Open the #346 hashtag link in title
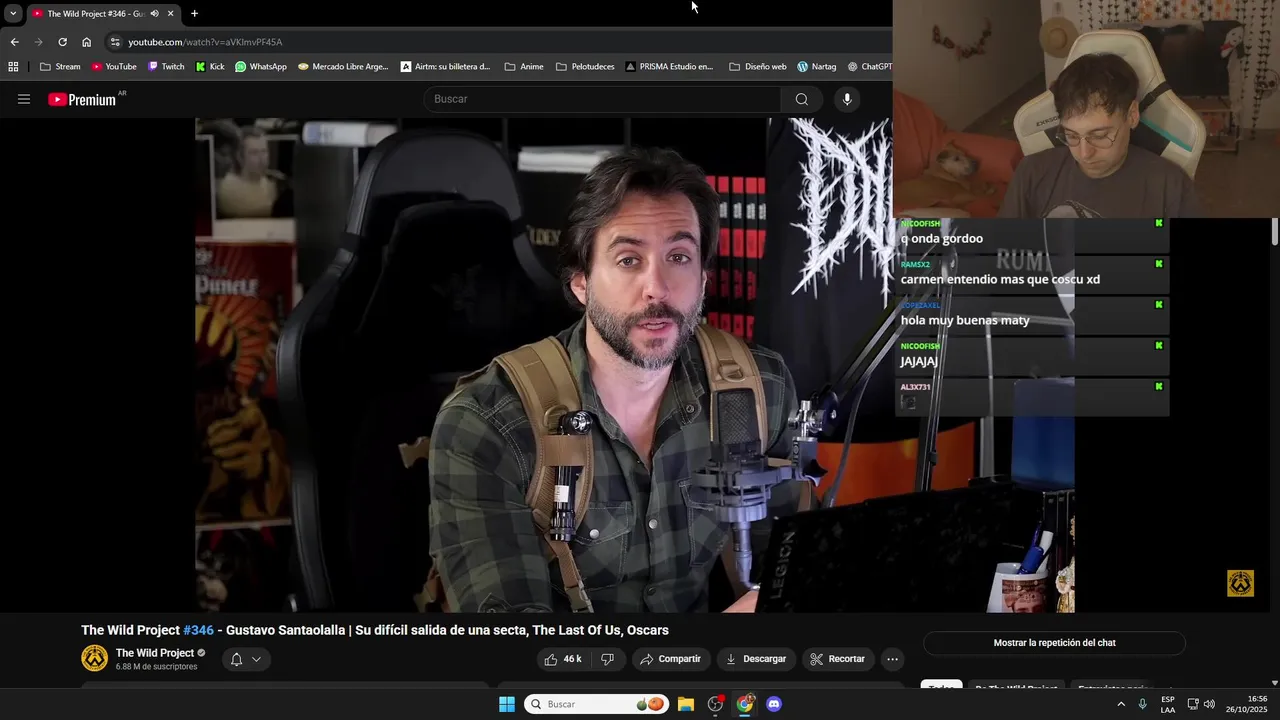The width and height of the screenshot is (1280, 720). [198, 630]
